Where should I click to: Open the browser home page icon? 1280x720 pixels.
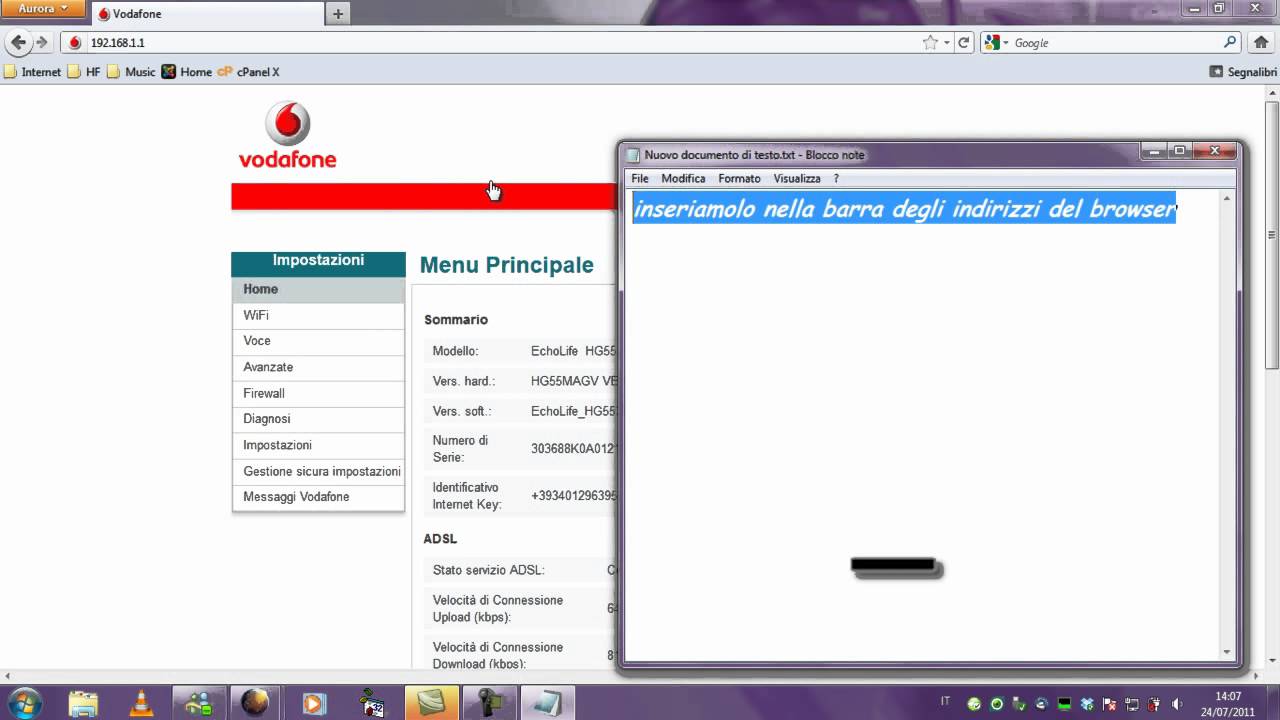pyautogui.click(x=1260, y=42)
